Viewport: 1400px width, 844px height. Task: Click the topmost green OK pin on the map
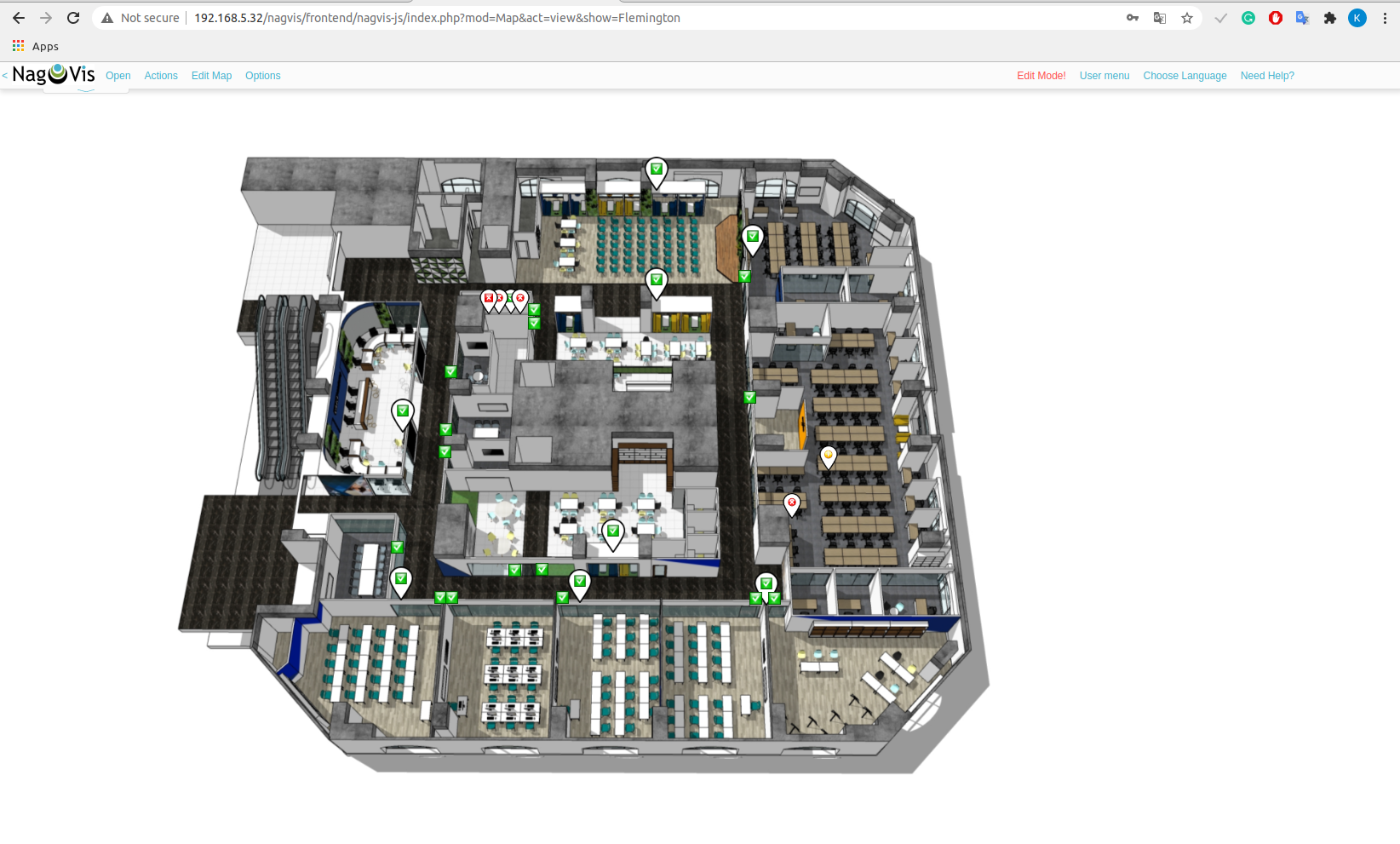pyautogui.click(x=656, y=170)
